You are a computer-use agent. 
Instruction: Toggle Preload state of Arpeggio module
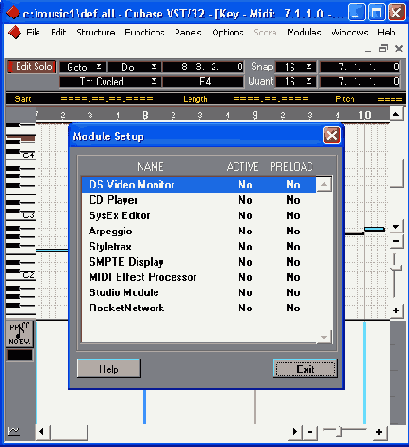293,231
